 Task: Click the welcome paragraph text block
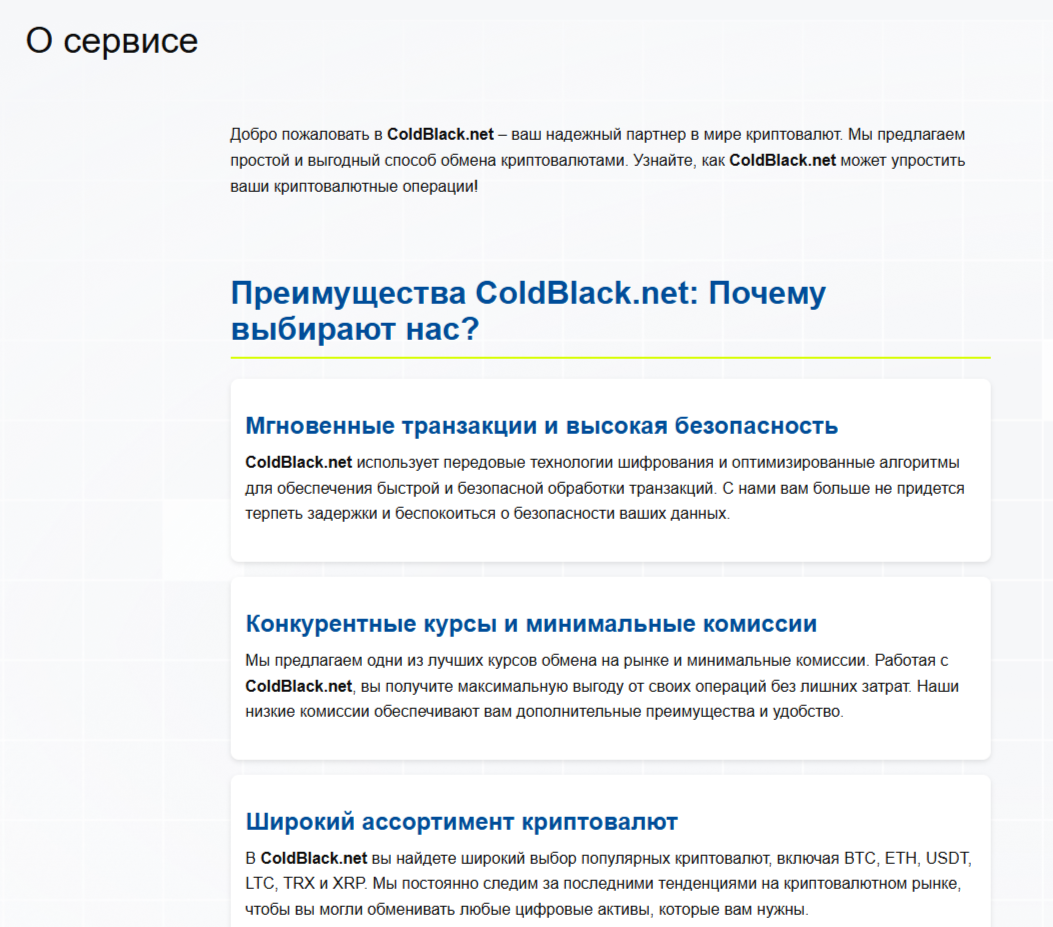tap(598, 159)
